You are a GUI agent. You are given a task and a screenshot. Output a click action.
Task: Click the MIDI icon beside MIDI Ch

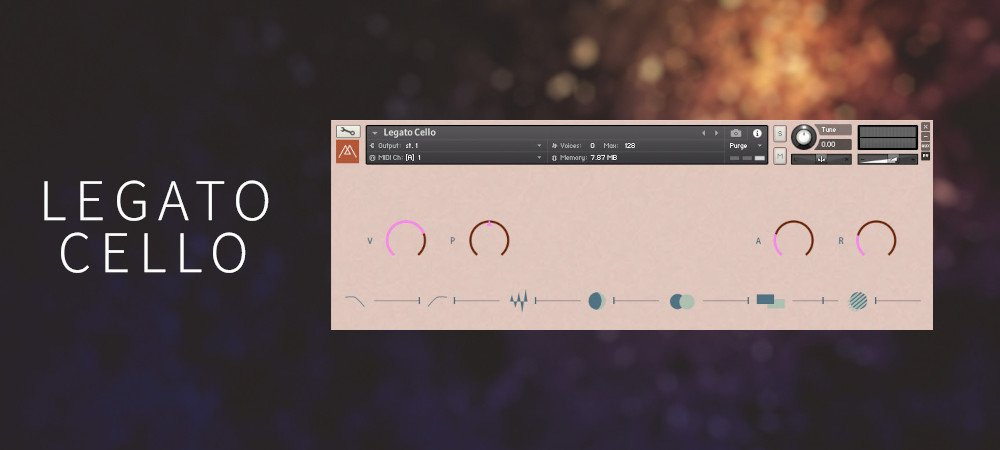tap(372, 157)
